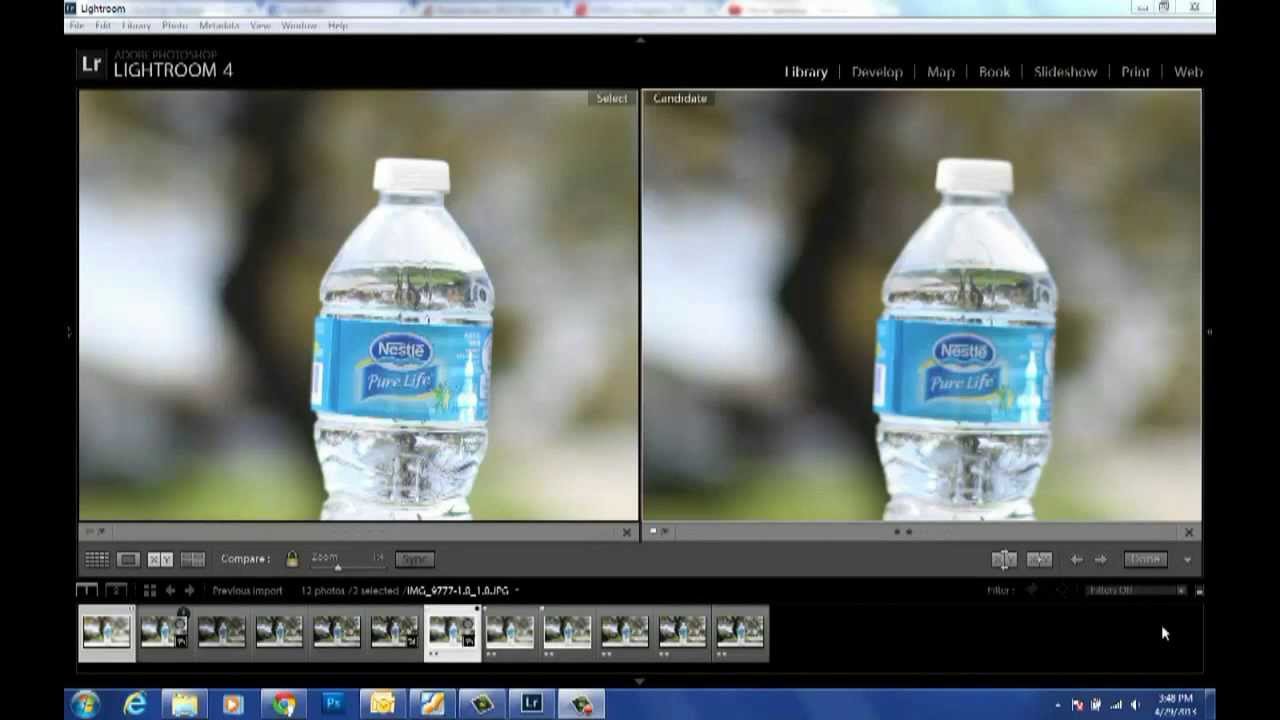This screenshot has width=1280, height=720.
Task: Show filmstrip source in Grid view icon
Action: point(150,591)
